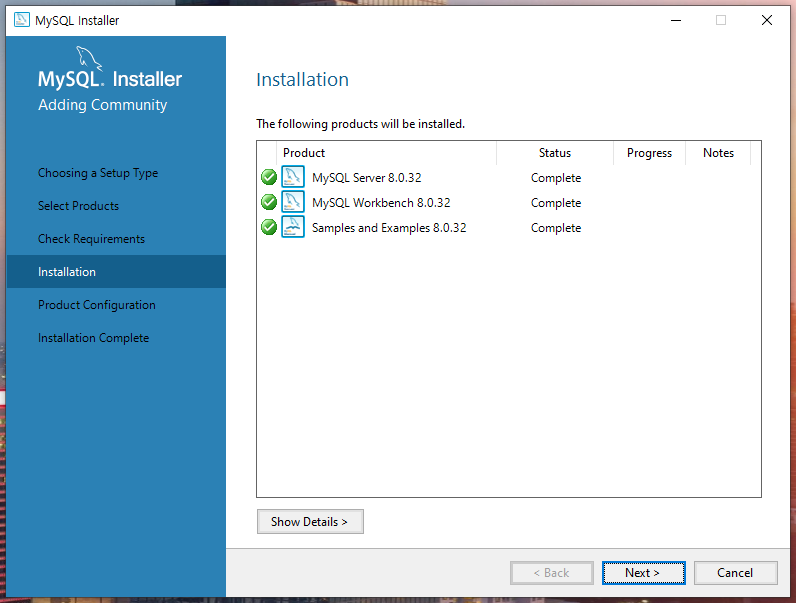Image resolution: width=796 pixels, height=603 pixels.
Task: Click the green checkmark beside Samples and Examples
Action: click(269, 227)
